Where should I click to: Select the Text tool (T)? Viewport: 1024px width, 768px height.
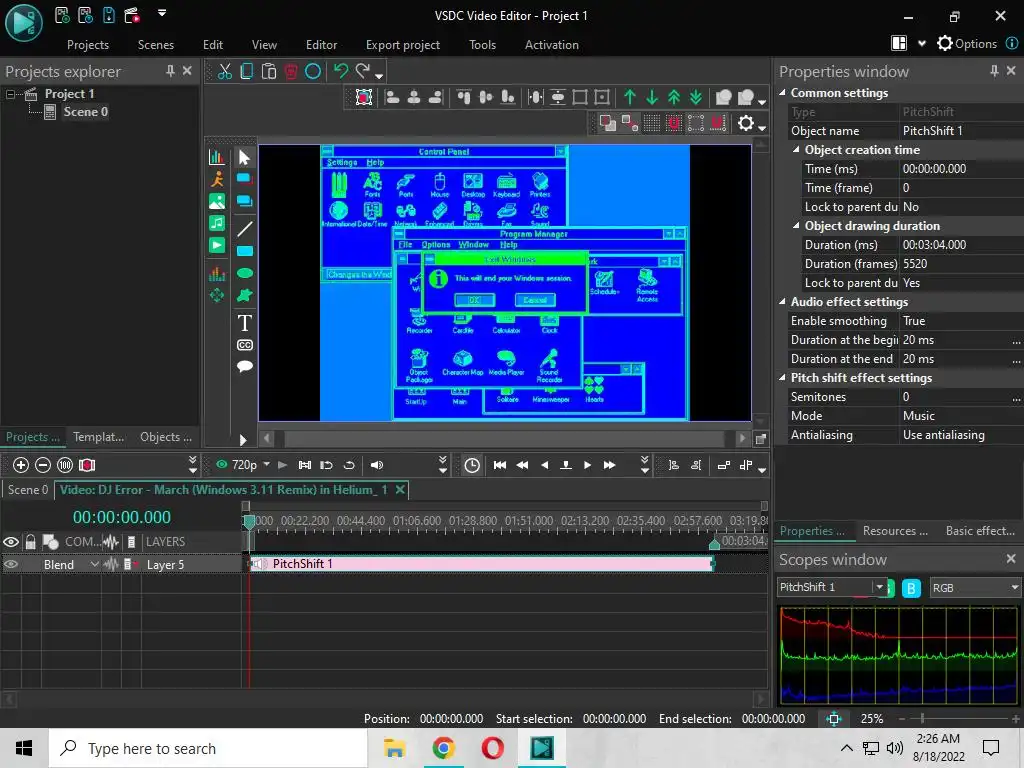(x=244, y=323)
